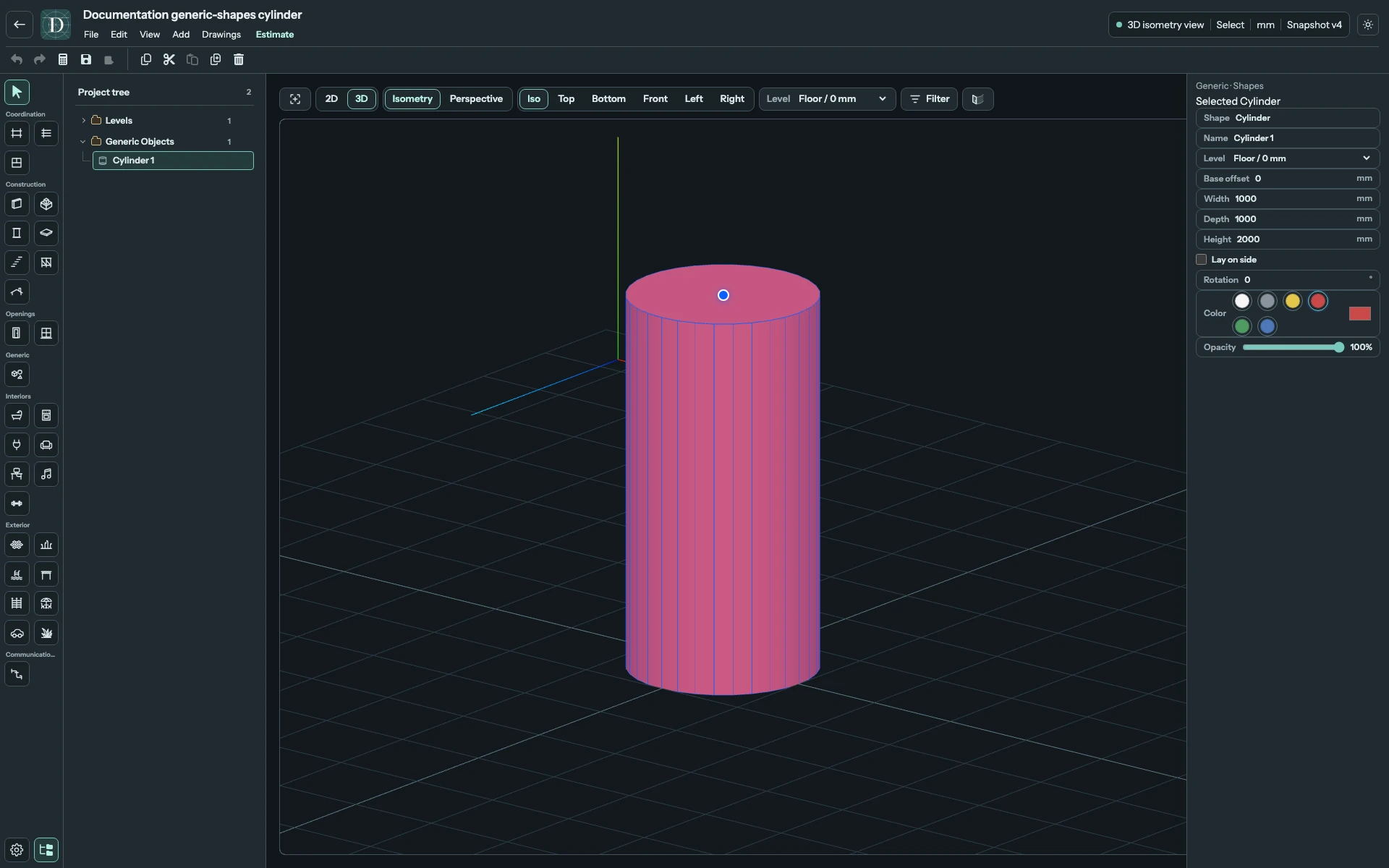
Task: Click the scissors cut icon
Action: click(169, 59)
